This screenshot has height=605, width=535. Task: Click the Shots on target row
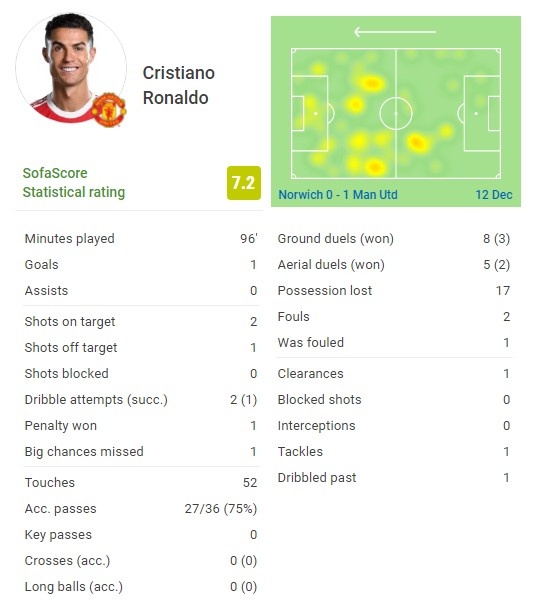coord(141,321)
